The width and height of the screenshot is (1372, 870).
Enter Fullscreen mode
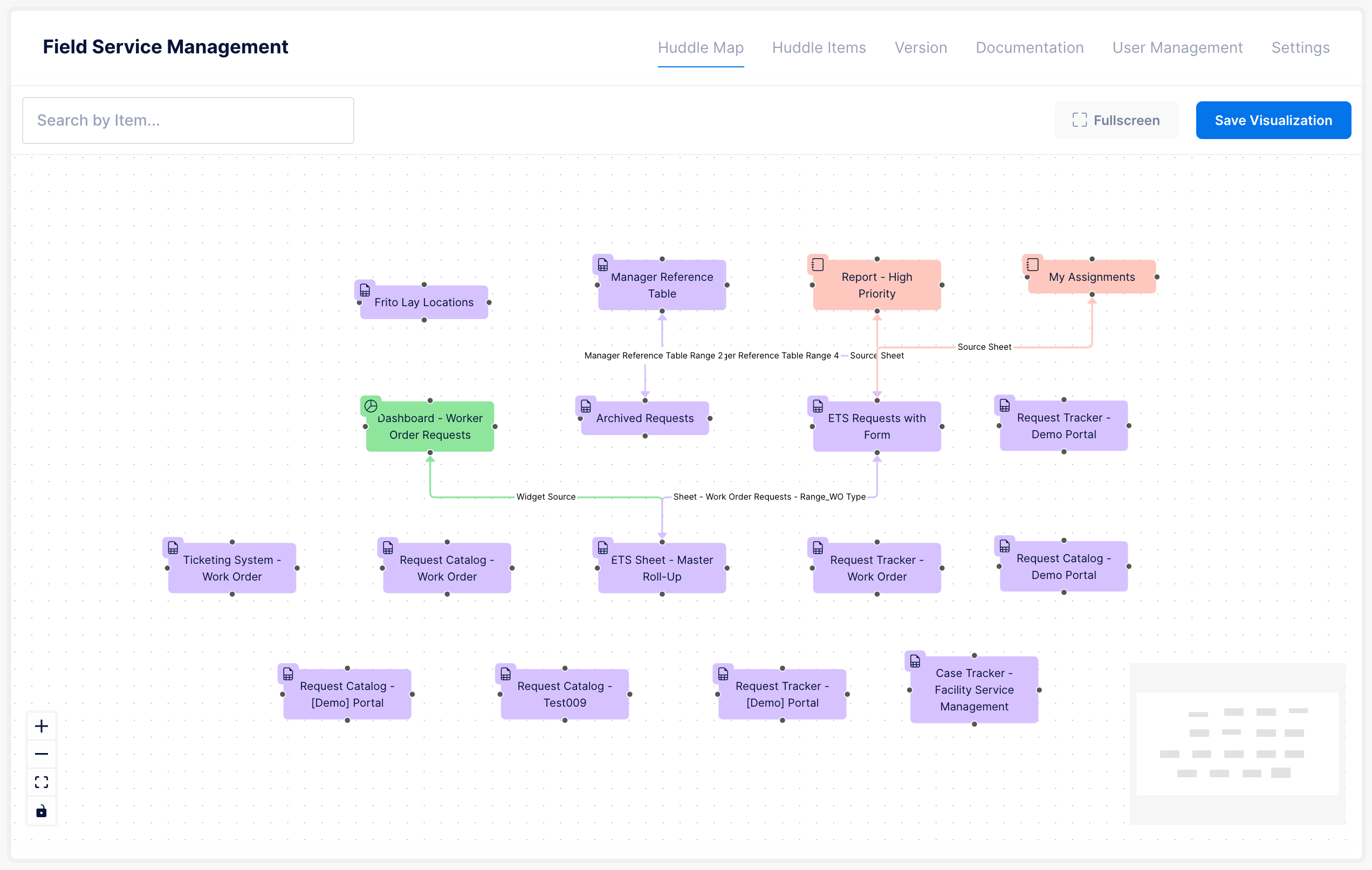(x=1116, y=120)
